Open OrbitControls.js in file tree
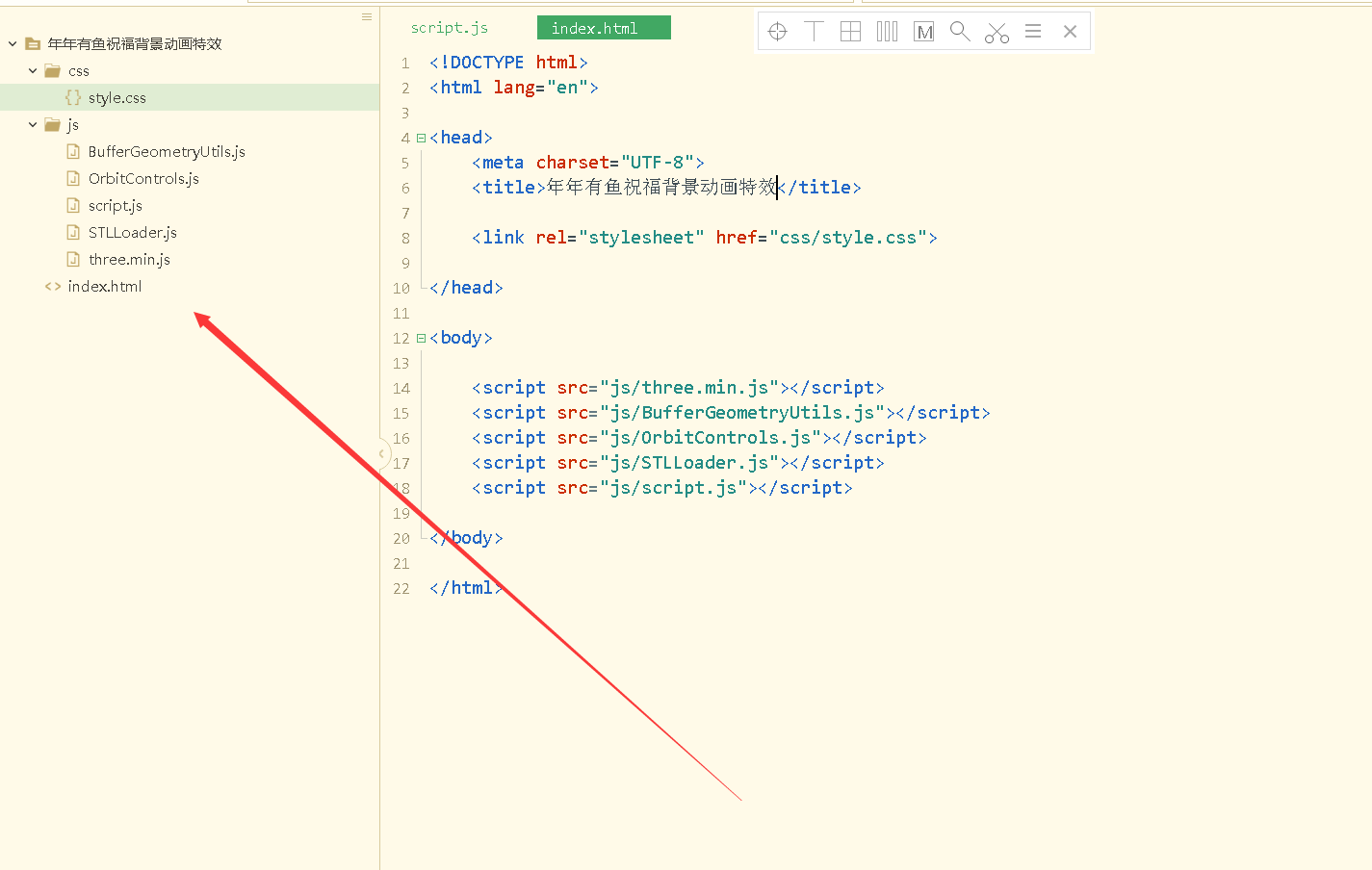 [143, 179]
